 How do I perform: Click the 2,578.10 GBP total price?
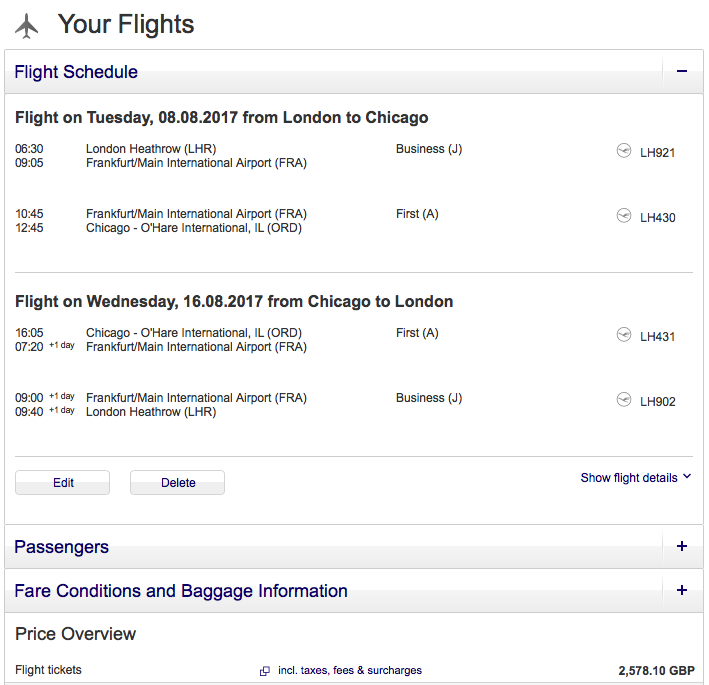(656, 671)
